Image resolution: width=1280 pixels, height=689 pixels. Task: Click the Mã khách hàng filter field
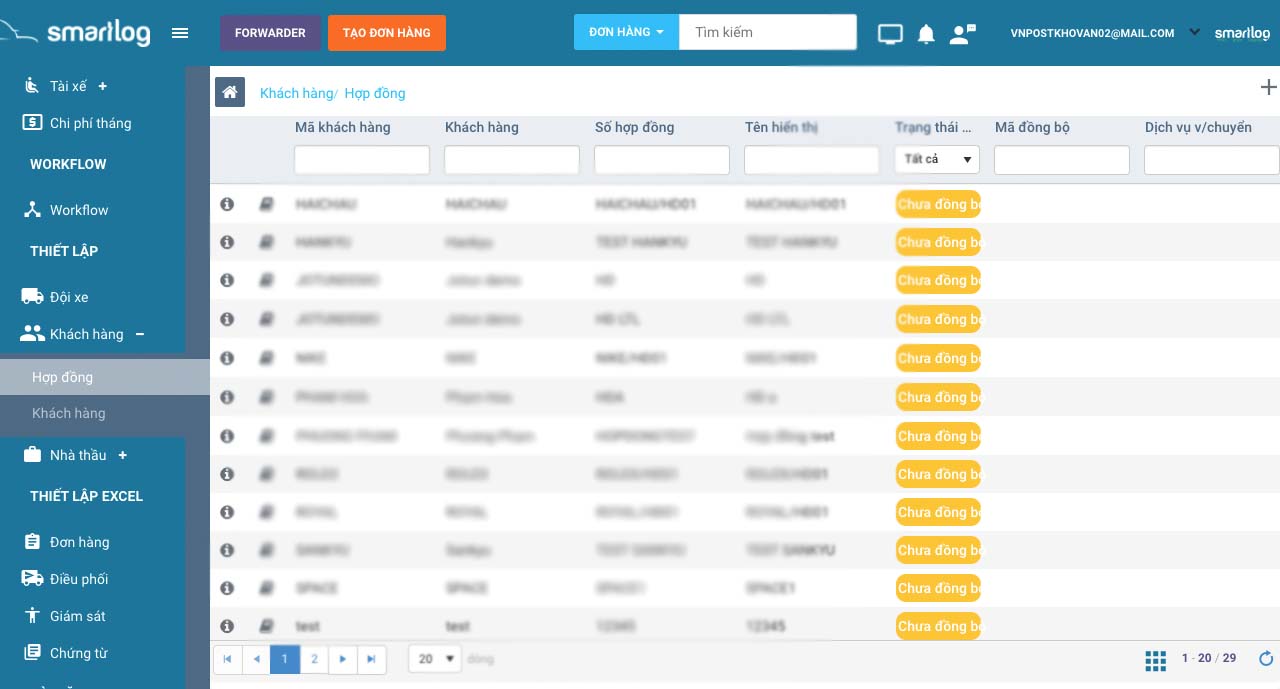tap(361, 160)
